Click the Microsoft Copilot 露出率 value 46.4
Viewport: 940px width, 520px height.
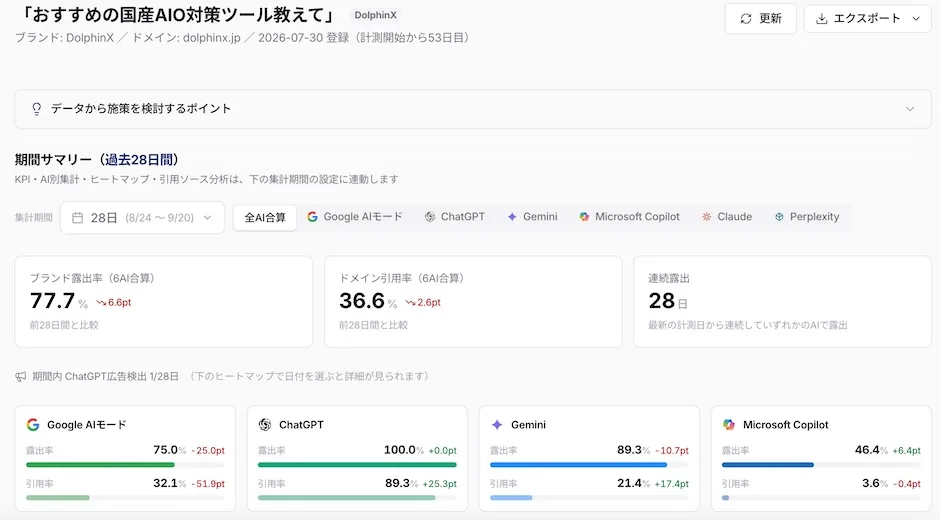point(867,450)
